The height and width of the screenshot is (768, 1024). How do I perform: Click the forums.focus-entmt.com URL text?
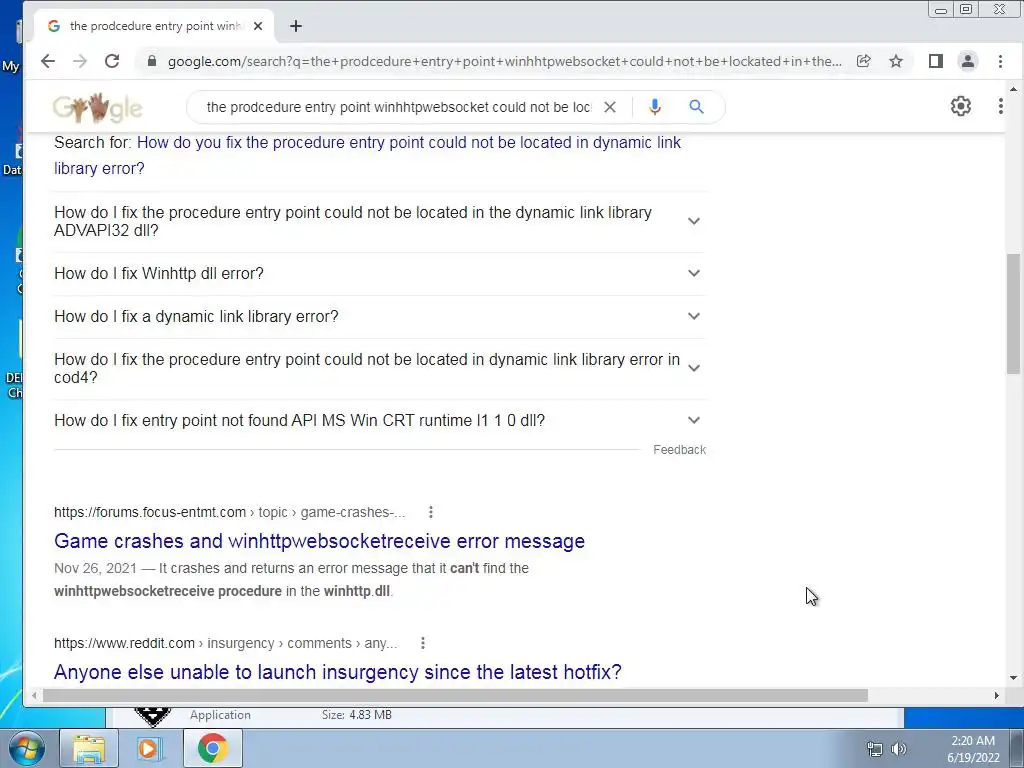pos(150,513)
